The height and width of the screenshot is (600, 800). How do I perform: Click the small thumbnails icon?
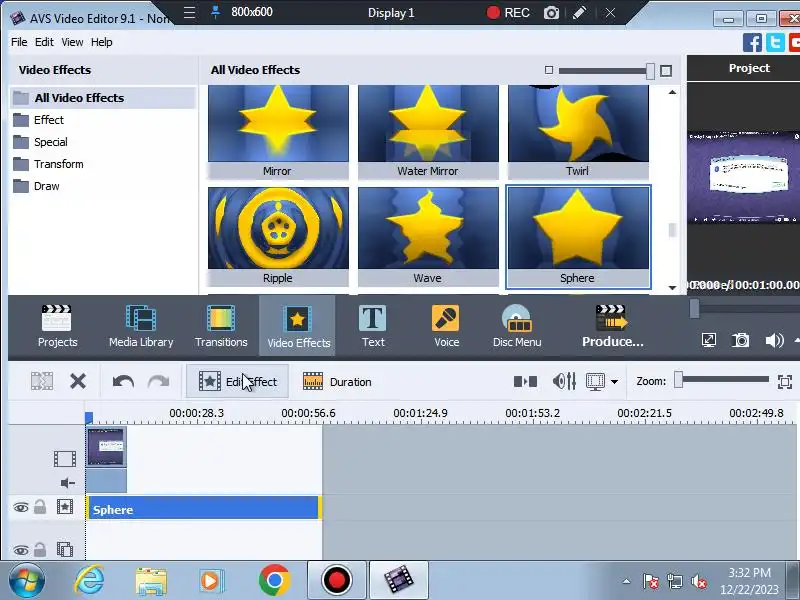(x=548, y=70)
